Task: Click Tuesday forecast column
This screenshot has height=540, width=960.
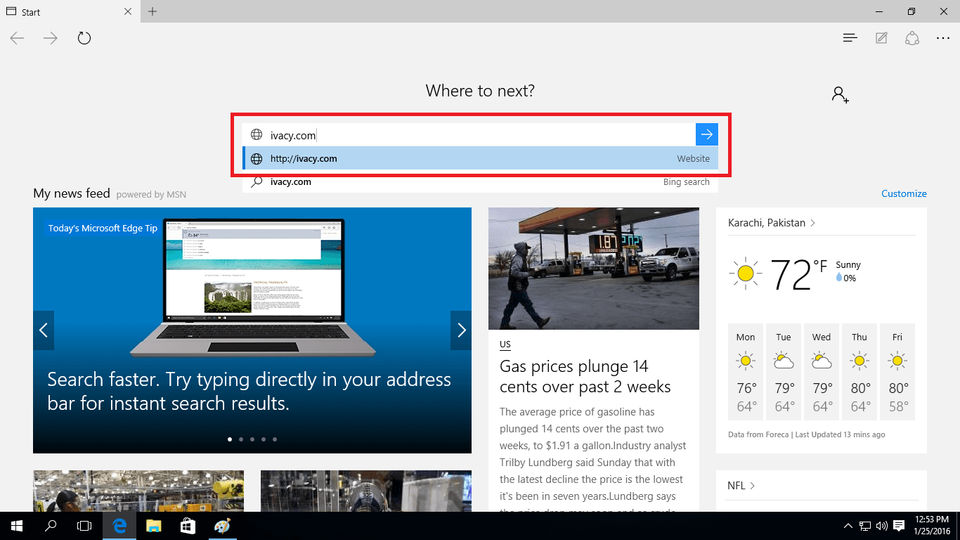Action: (x=783, y=371)
